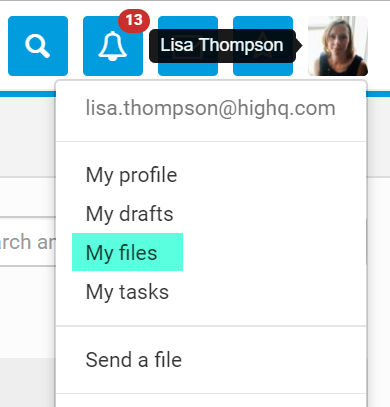This screenshot has width=390, height=407.
Task: Click the My tasks link below My files
Action: point(127,292)
